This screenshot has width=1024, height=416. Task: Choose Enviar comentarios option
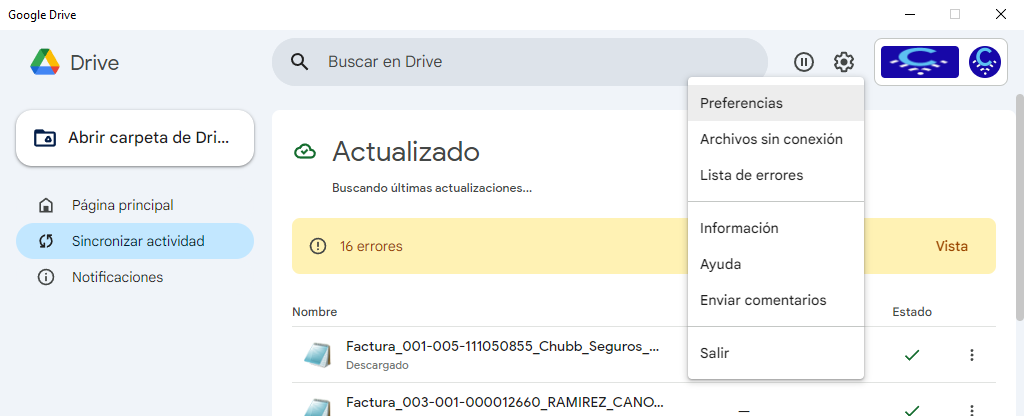click(x=763, y=300)
